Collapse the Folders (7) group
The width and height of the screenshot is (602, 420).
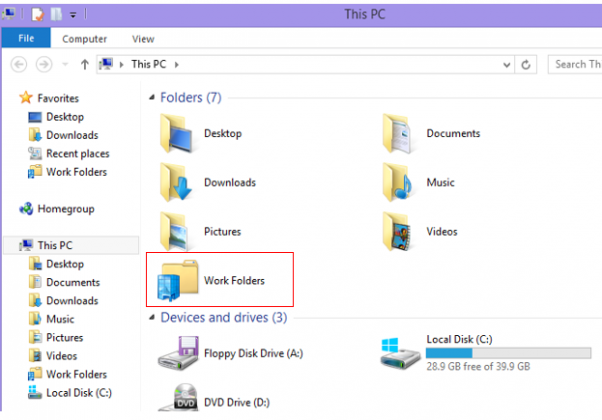pyautogui.click(x=152, y=98)
